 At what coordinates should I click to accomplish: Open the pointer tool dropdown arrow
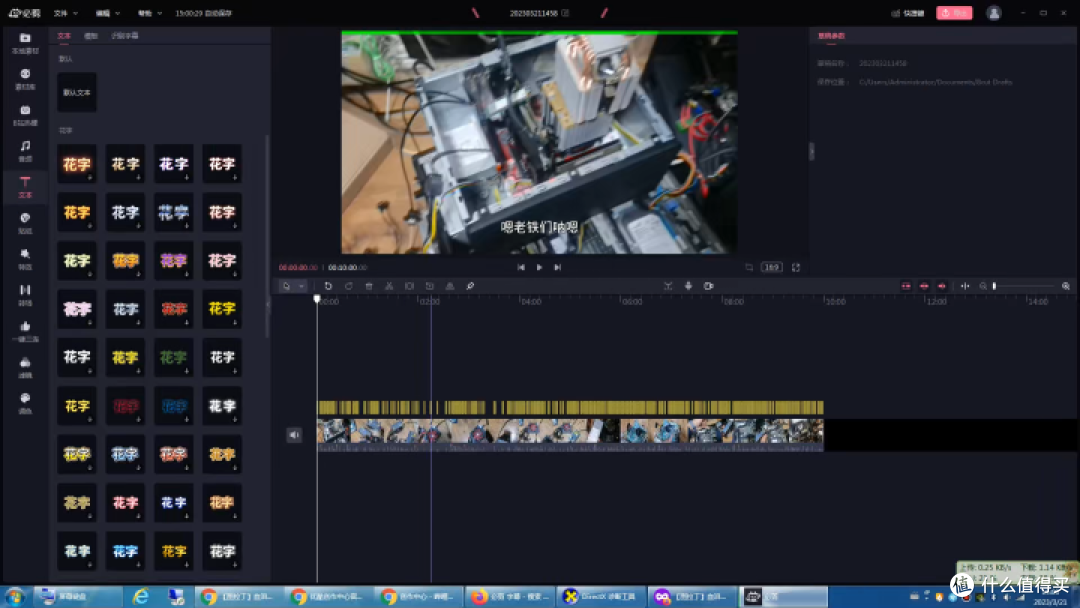pyautogui.click(x=301, y=286)
